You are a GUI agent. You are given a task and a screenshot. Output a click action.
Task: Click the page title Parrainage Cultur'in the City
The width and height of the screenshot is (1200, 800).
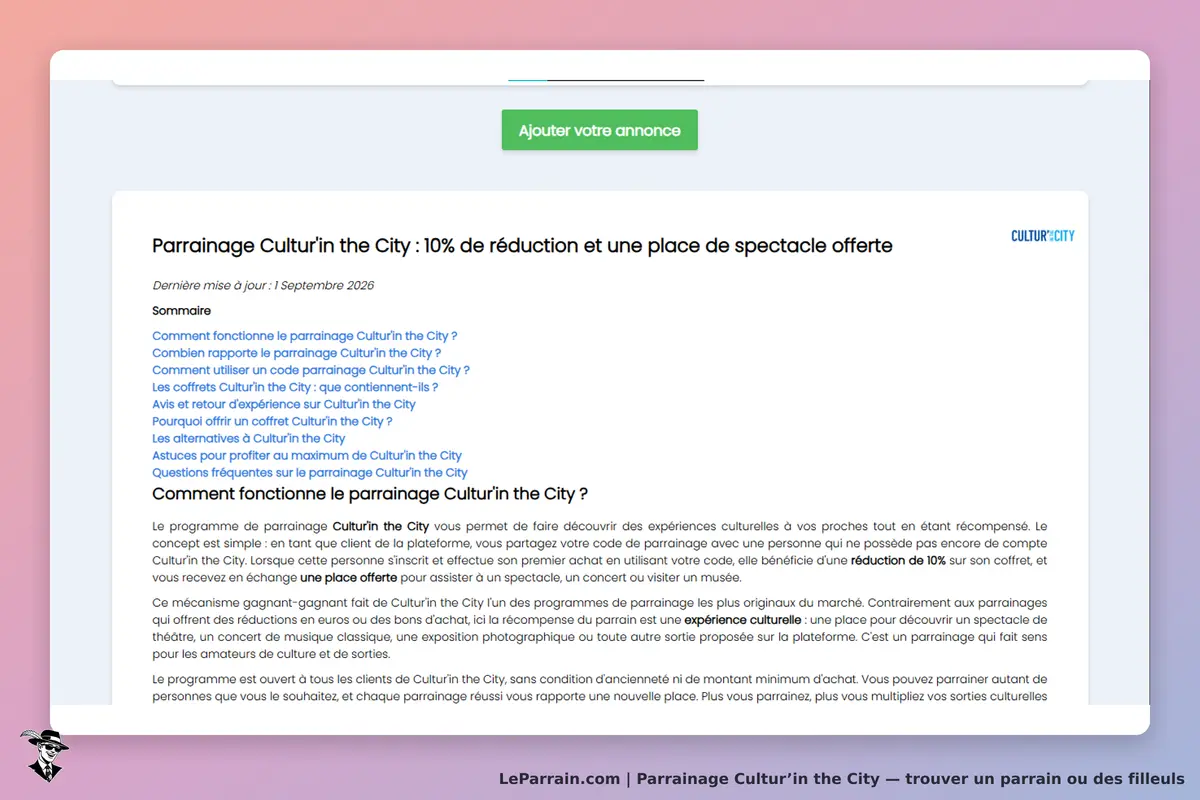coord(522,245)
